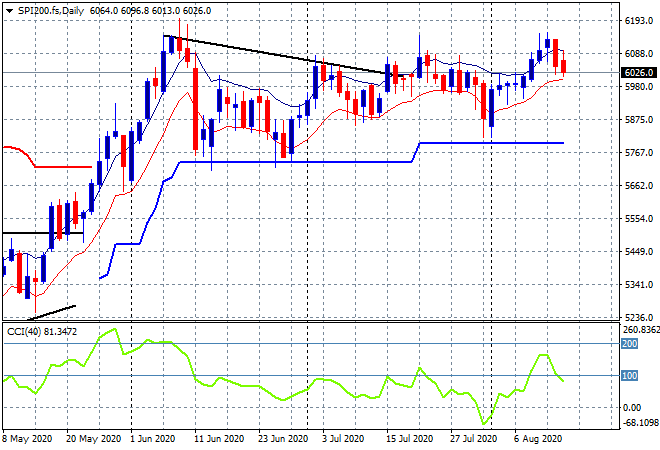
Task: Click CCI scale value 260.8362
Action: (x=641, y=330)
